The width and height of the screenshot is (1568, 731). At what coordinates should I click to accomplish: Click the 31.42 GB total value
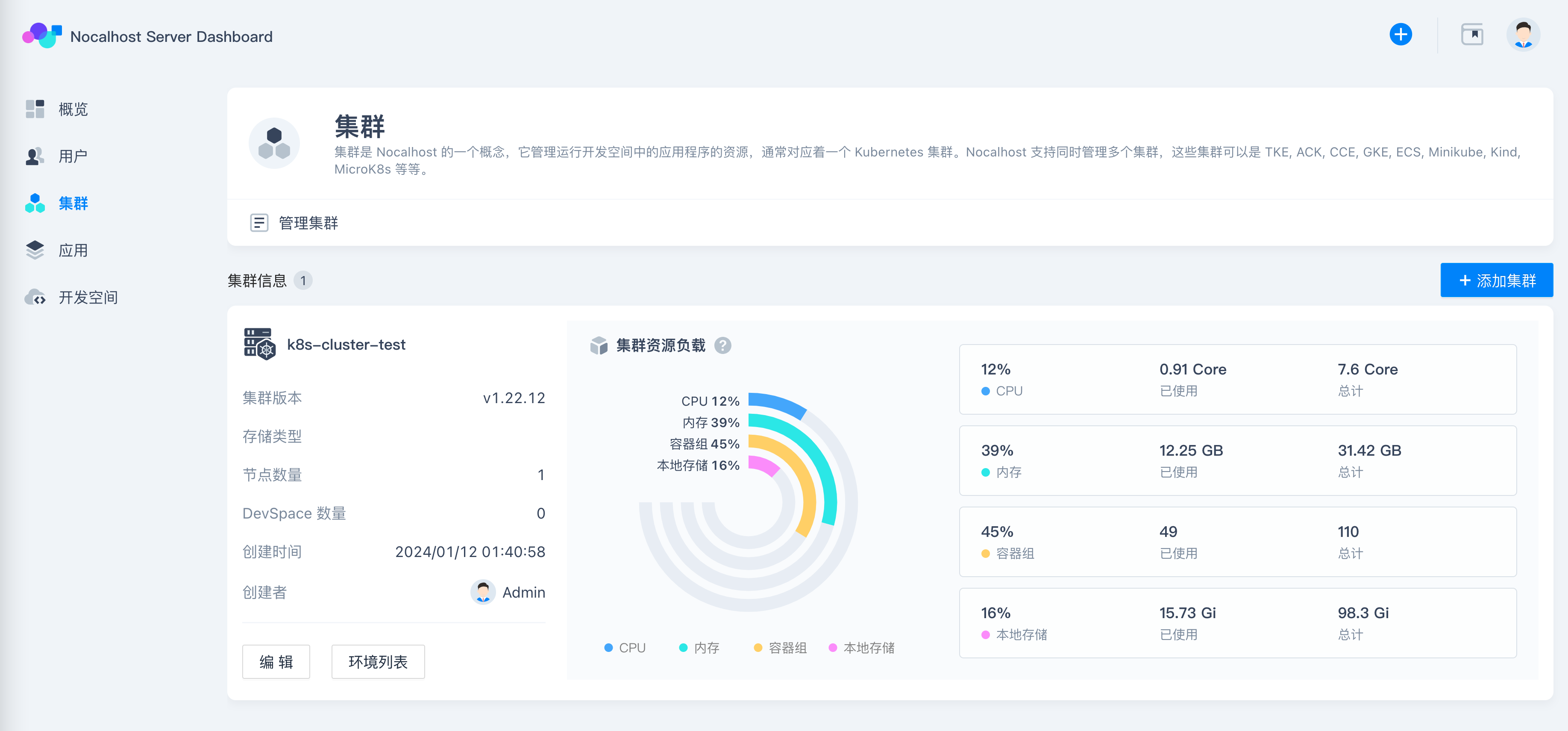1370,450
